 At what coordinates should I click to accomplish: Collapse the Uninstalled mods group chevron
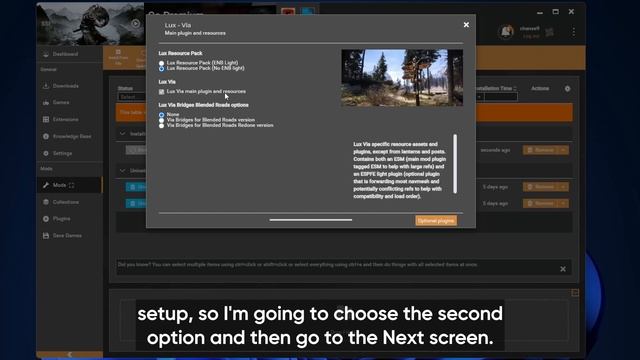[123, 171]
